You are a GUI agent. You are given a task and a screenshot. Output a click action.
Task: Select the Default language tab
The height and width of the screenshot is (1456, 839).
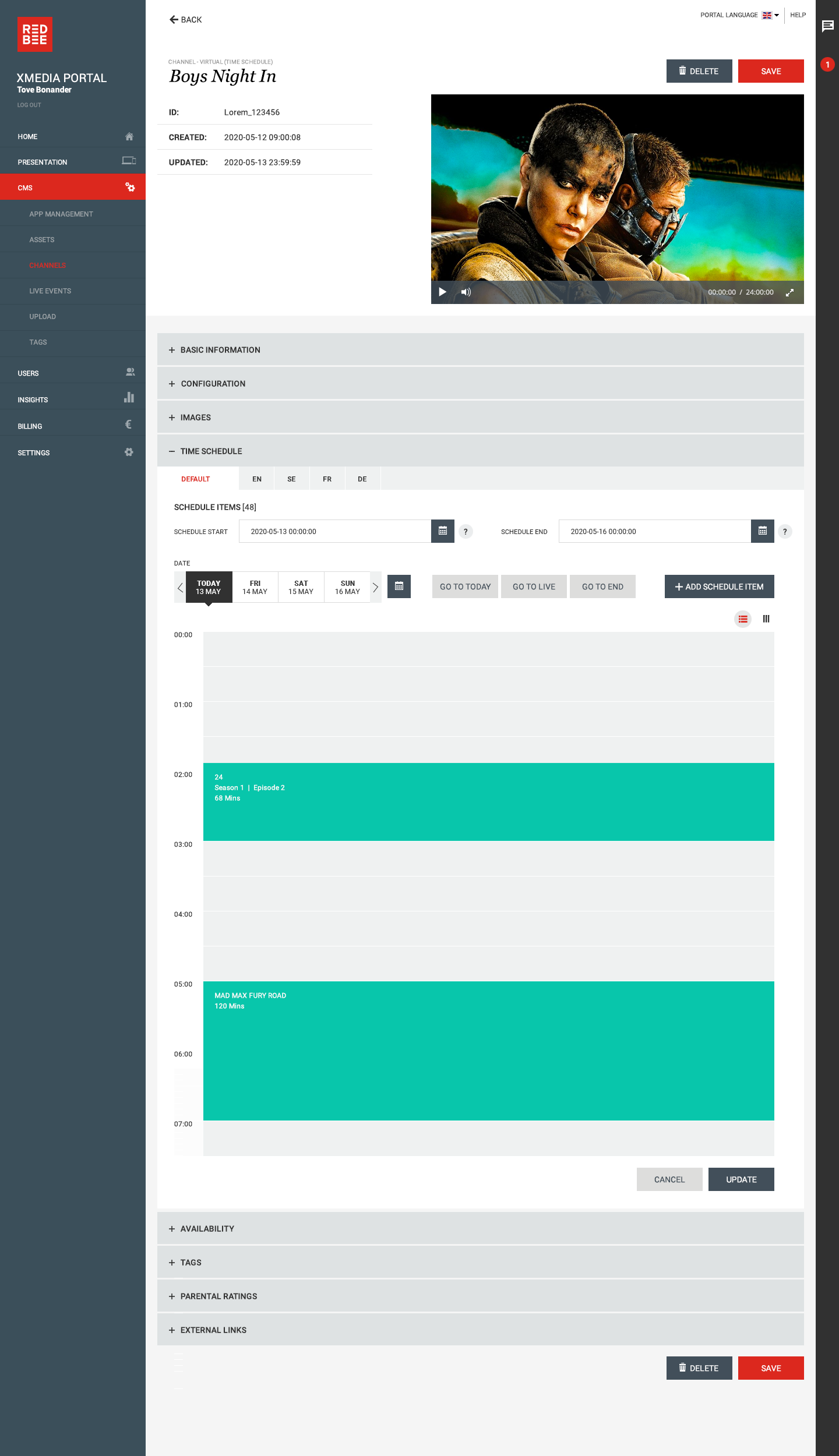[198, 479]
